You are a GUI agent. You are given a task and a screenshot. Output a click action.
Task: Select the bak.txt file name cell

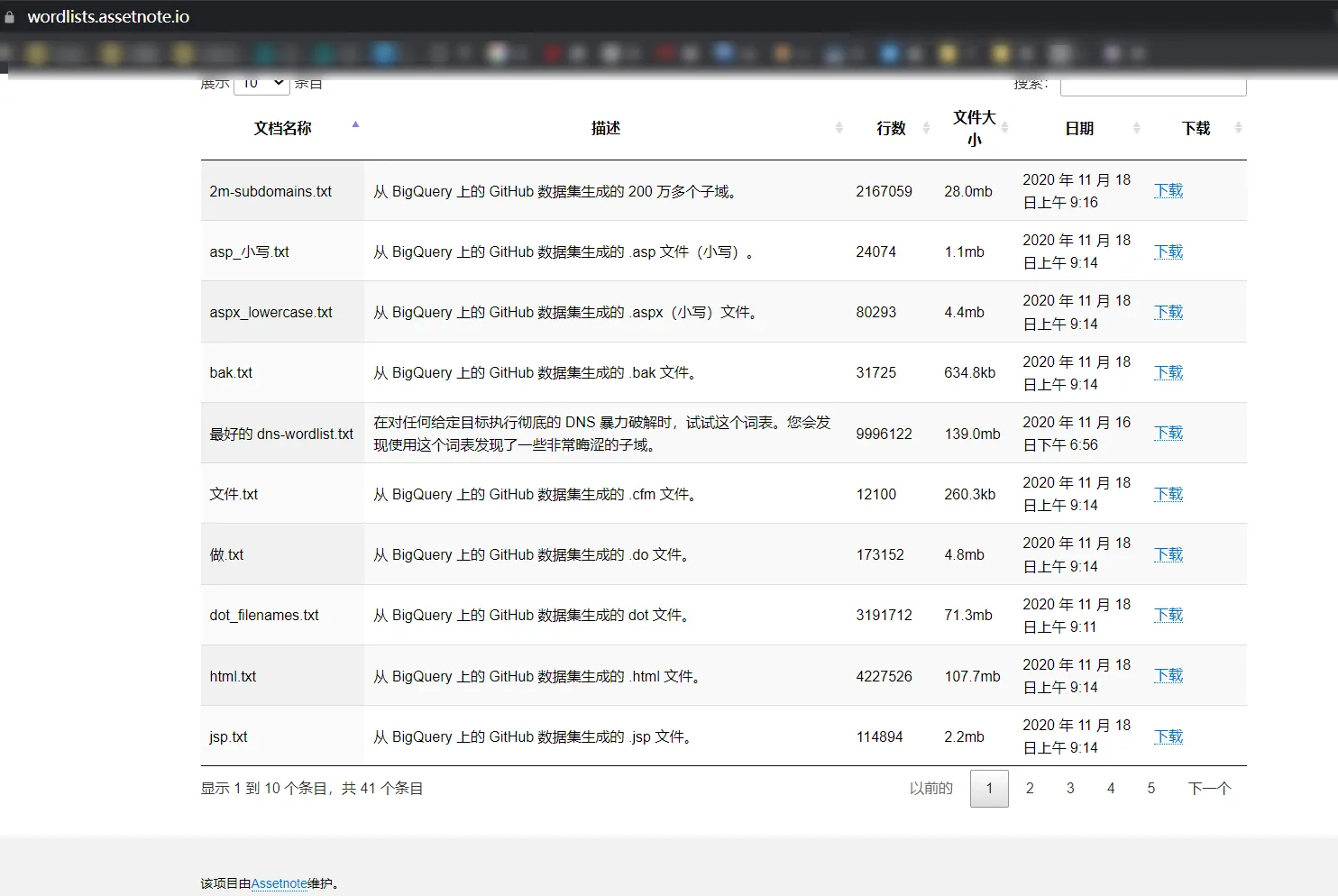coord(282,372)
